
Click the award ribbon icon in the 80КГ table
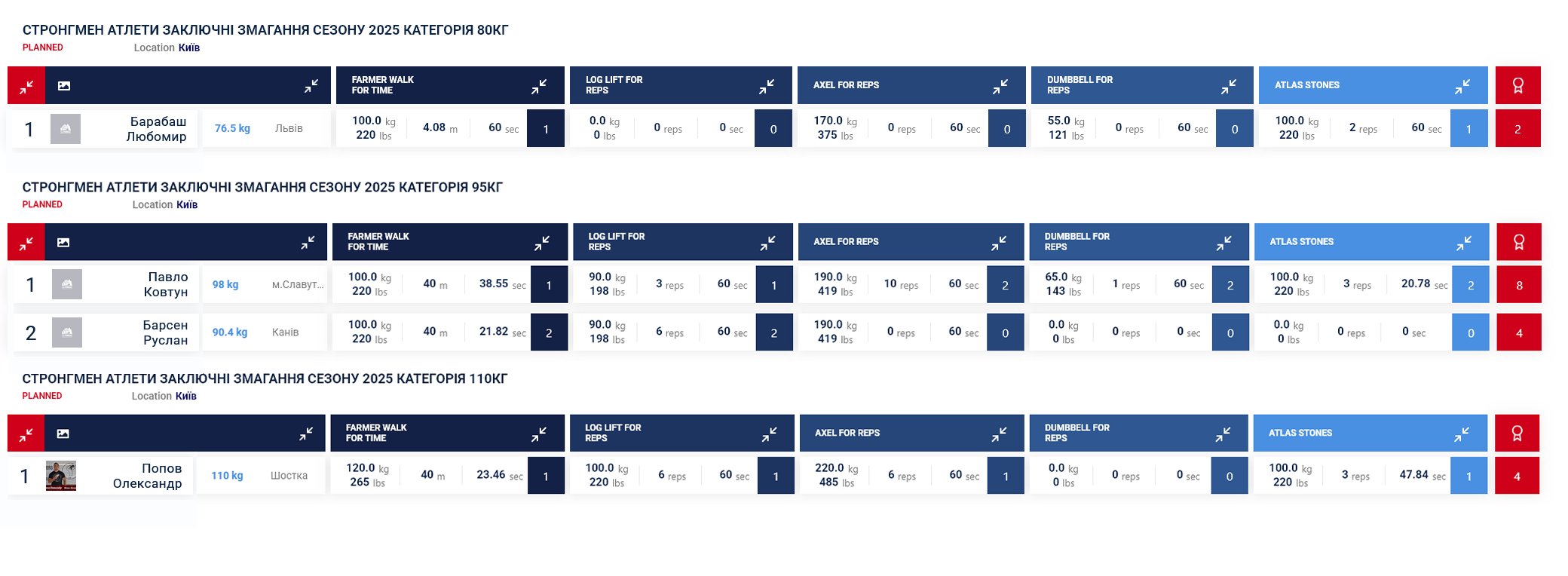tap(1517, 86)
